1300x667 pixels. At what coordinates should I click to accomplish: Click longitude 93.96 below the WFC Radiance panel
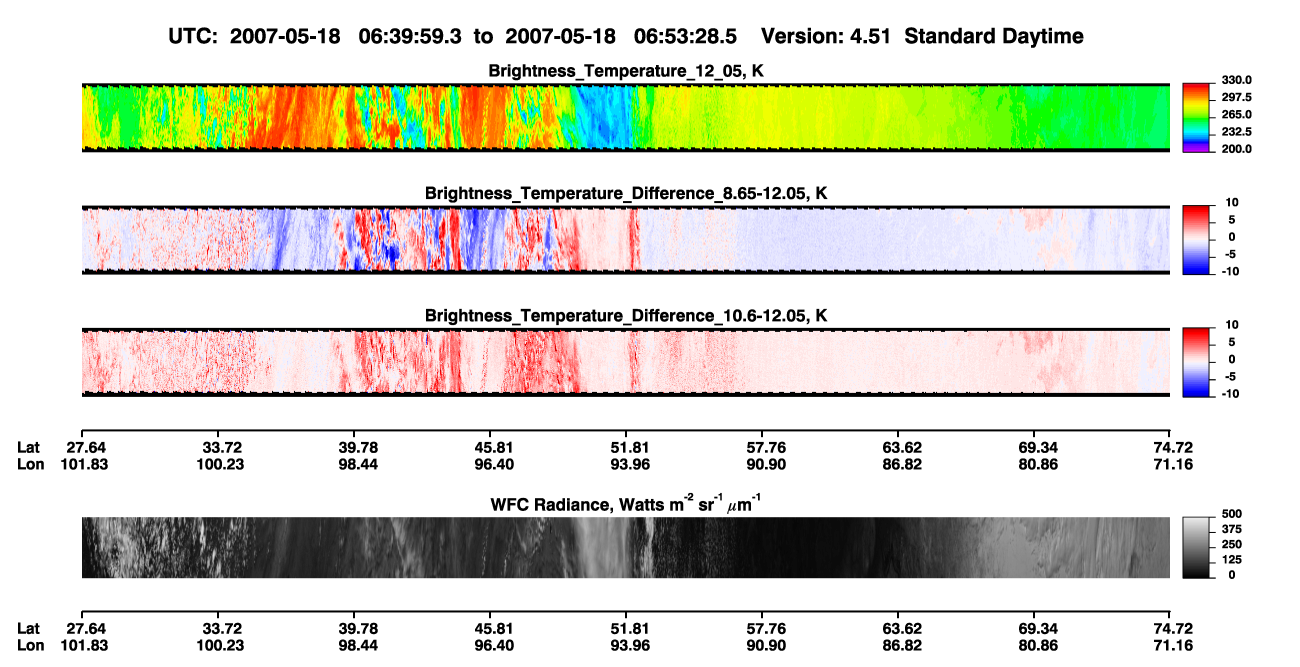coord(627,646)
